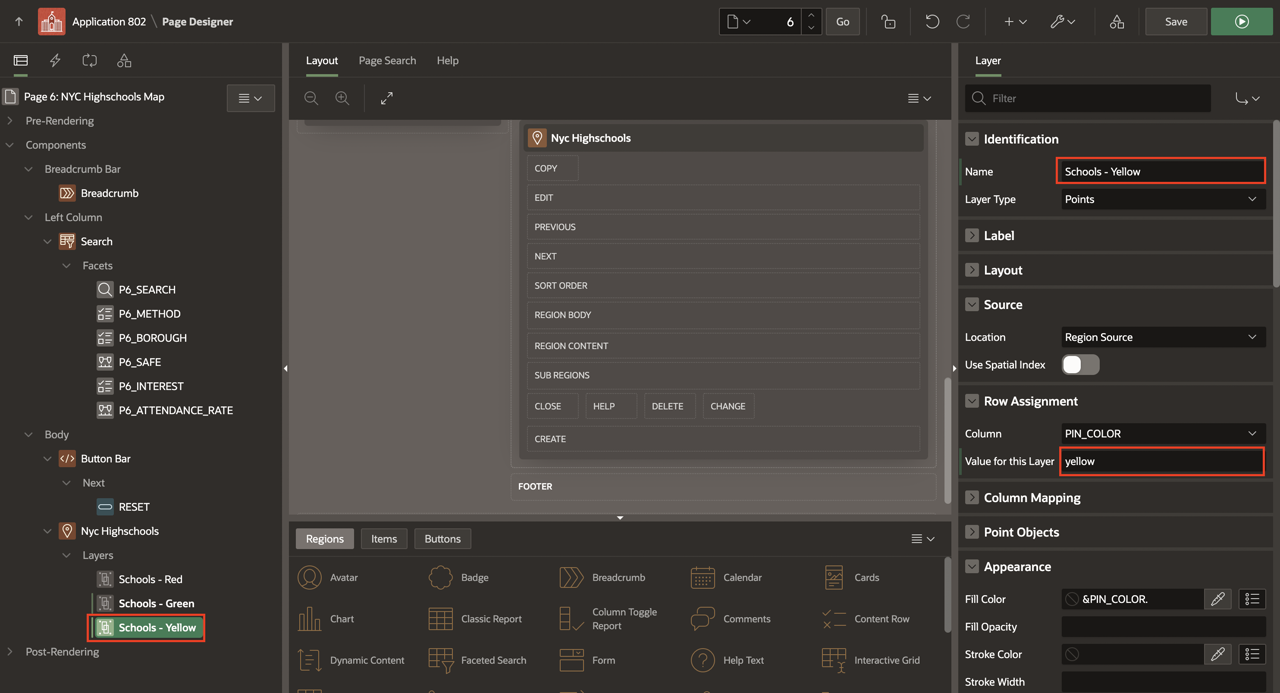Click the Save button
1280x693 pixels.
click(1176, 21)
